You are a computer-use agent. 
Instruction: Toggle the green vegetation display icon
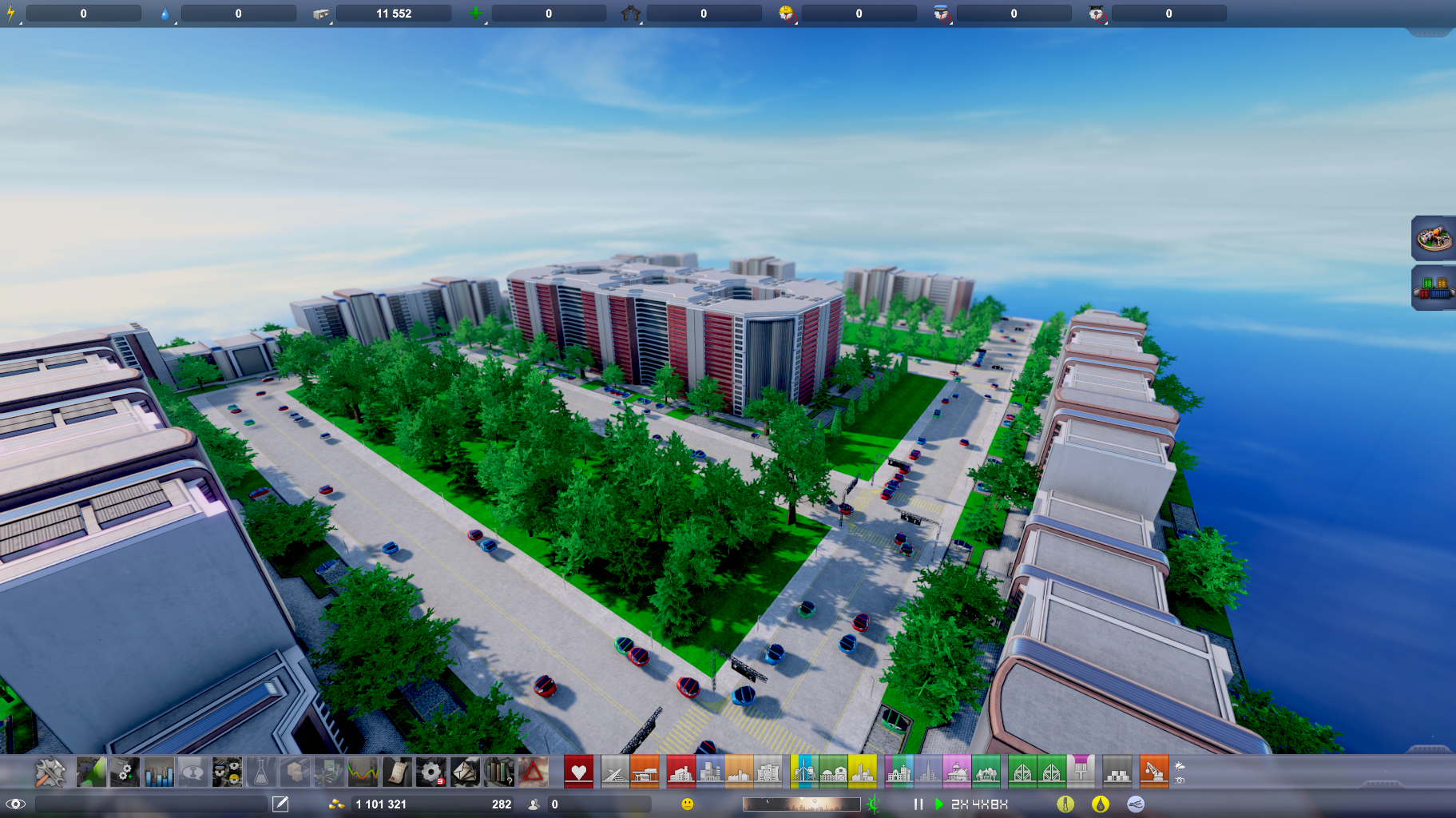(x=875, y=805)
